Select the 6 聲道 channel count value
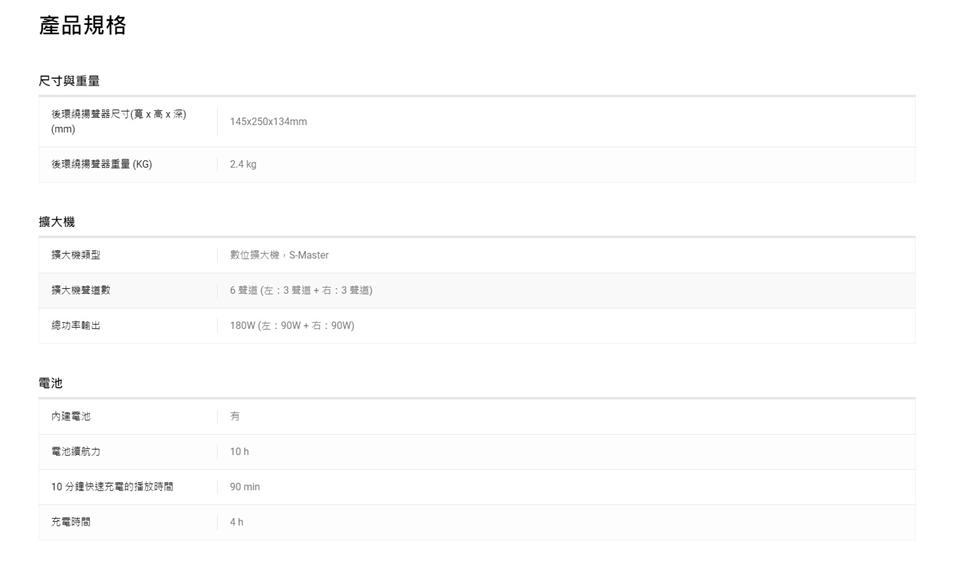 pos(301,290)
